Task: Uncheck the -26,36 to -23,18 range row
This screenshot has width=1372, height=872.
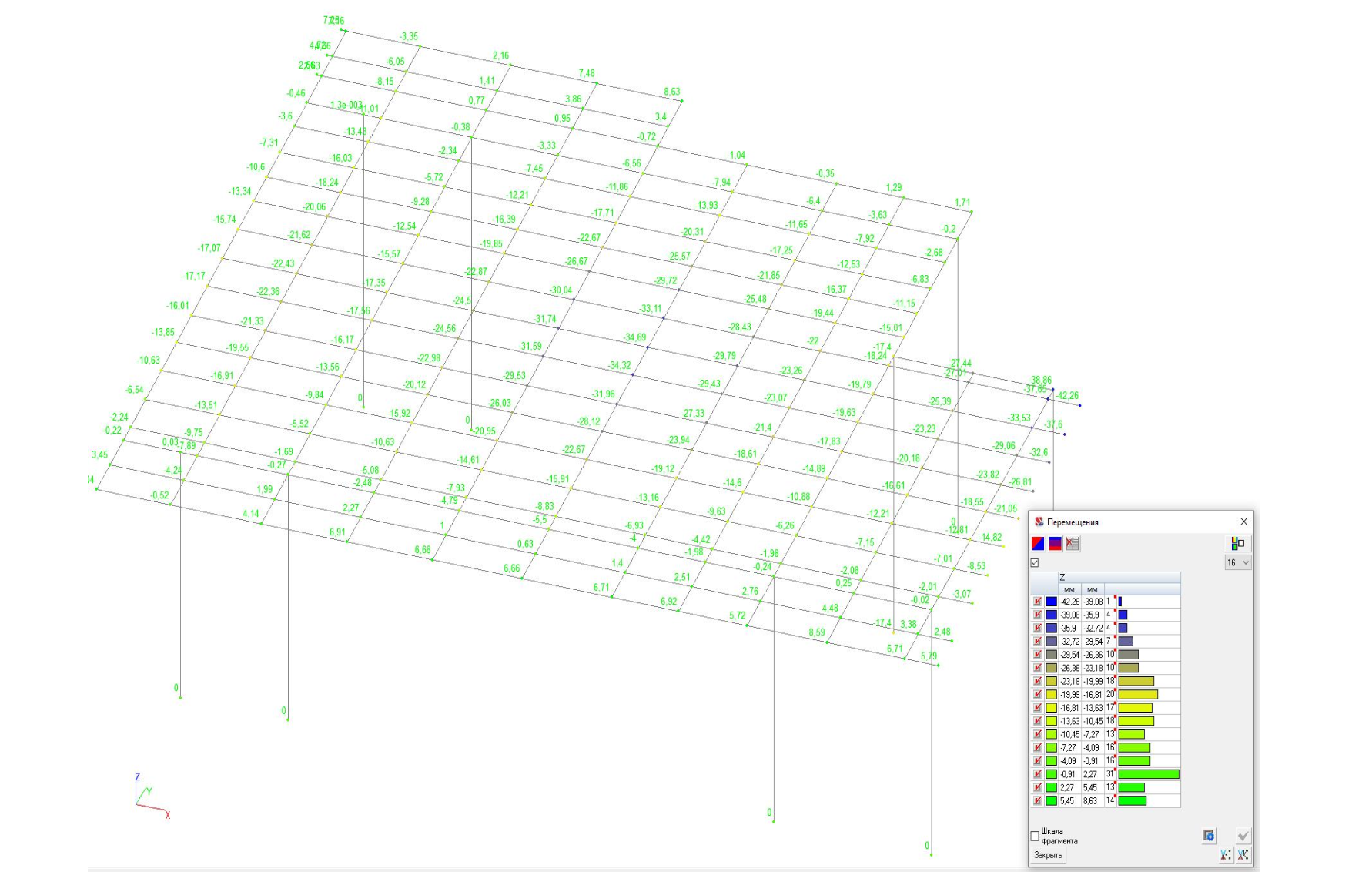Action: (1037, 668)
